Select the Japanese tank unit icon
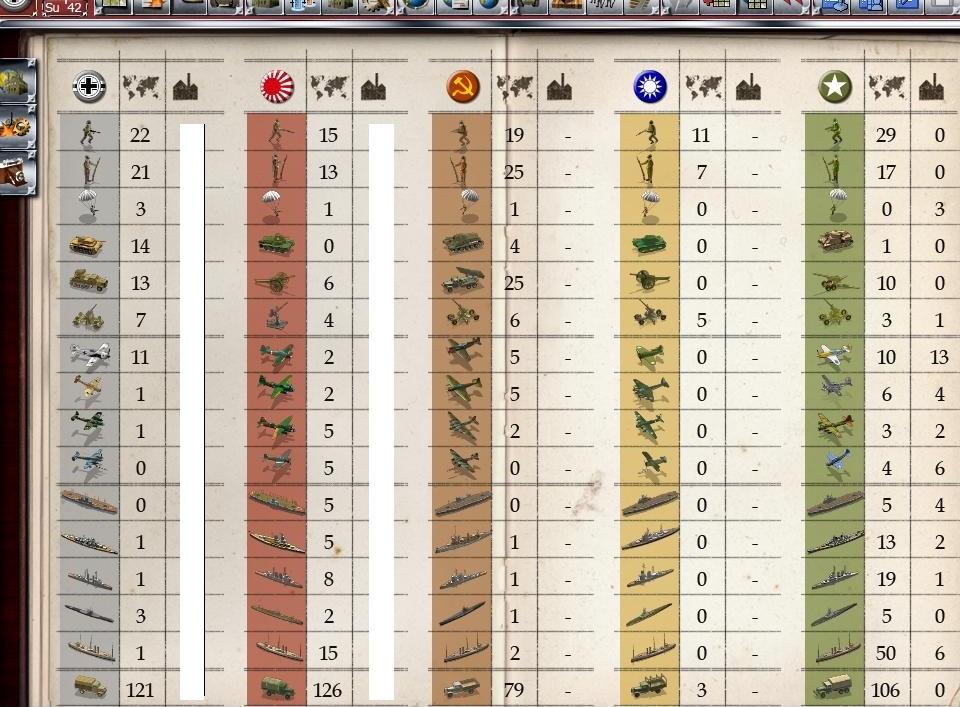Viewport: 960px width, 707px height. (x=276, y=244)
